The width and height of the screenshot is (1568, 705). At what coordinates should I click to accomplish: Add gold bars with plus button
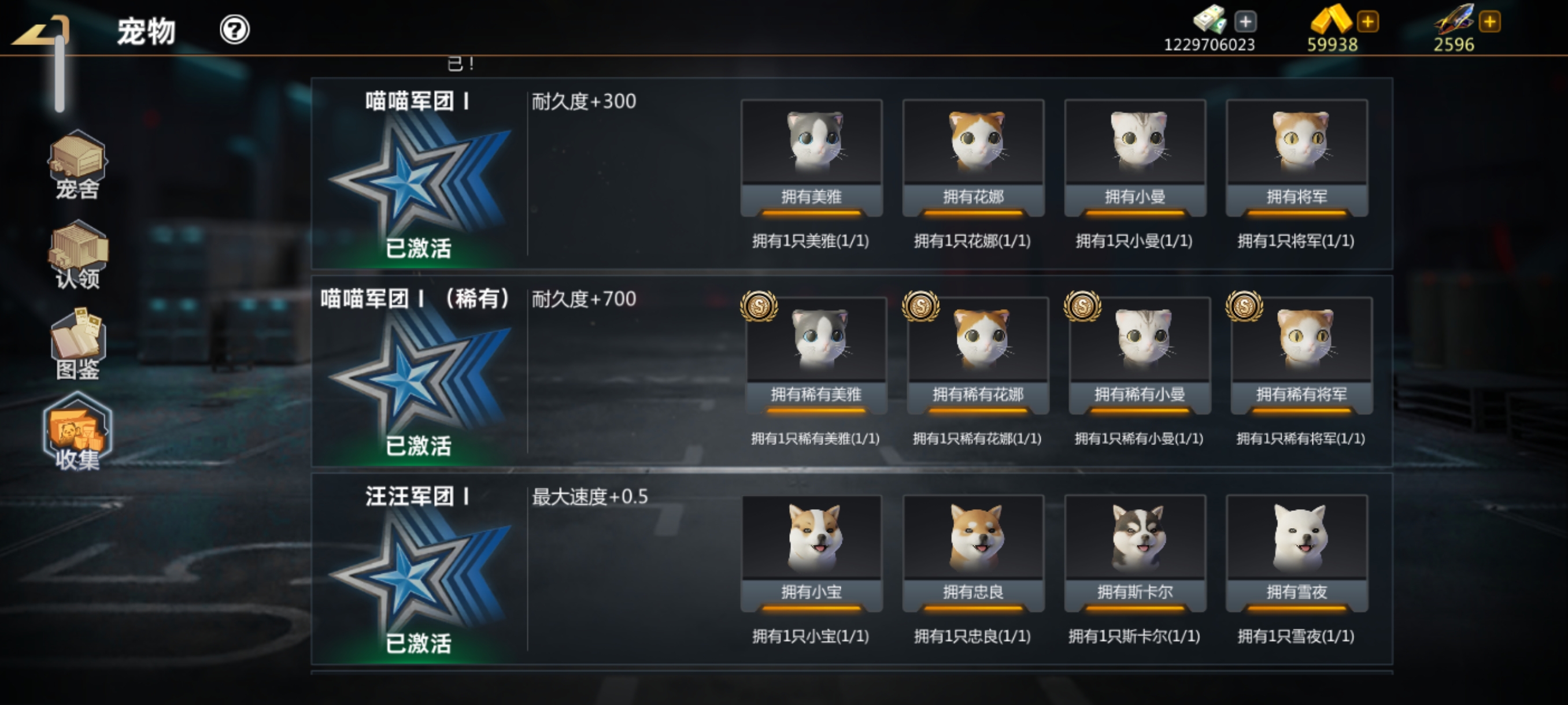(1367, 22)
